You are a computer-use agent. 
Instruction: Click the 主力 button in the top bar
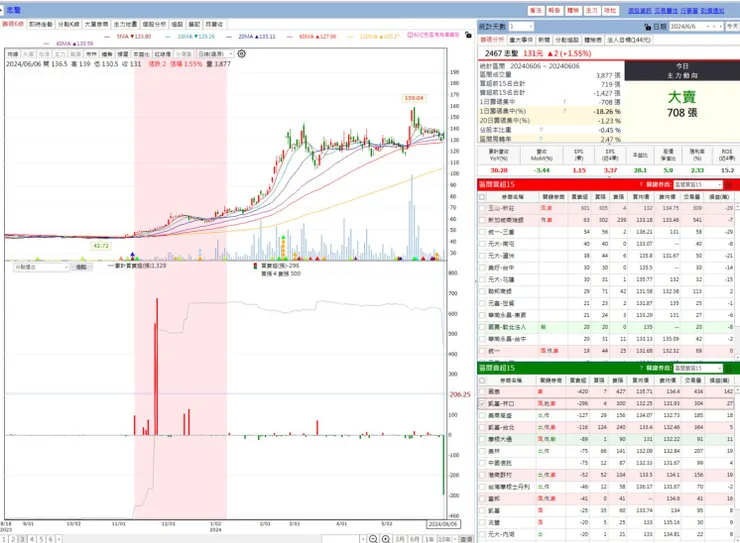592,10
